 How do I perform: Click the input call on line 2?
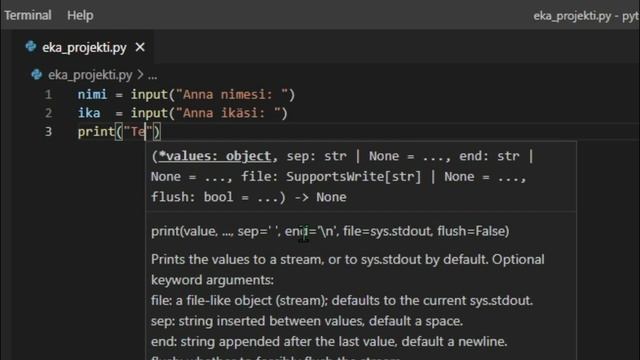(x=149, y=113)
